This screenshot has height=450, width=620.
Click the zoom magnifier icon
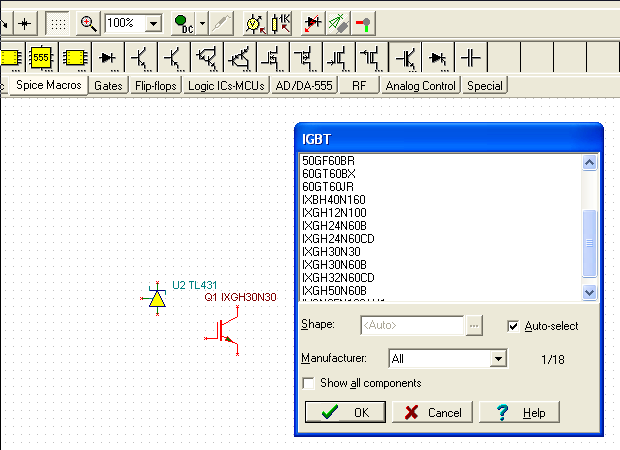88,24
